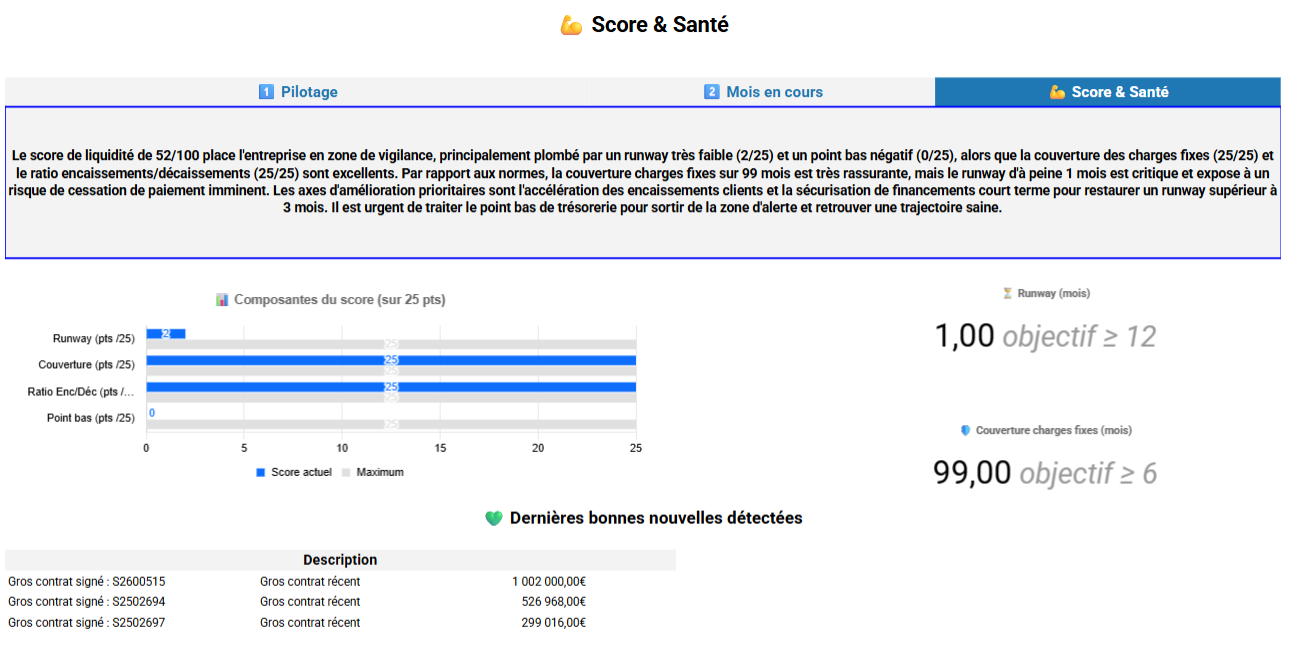
Task: Open the Mois en cours tab
Action: coord(763,92)
